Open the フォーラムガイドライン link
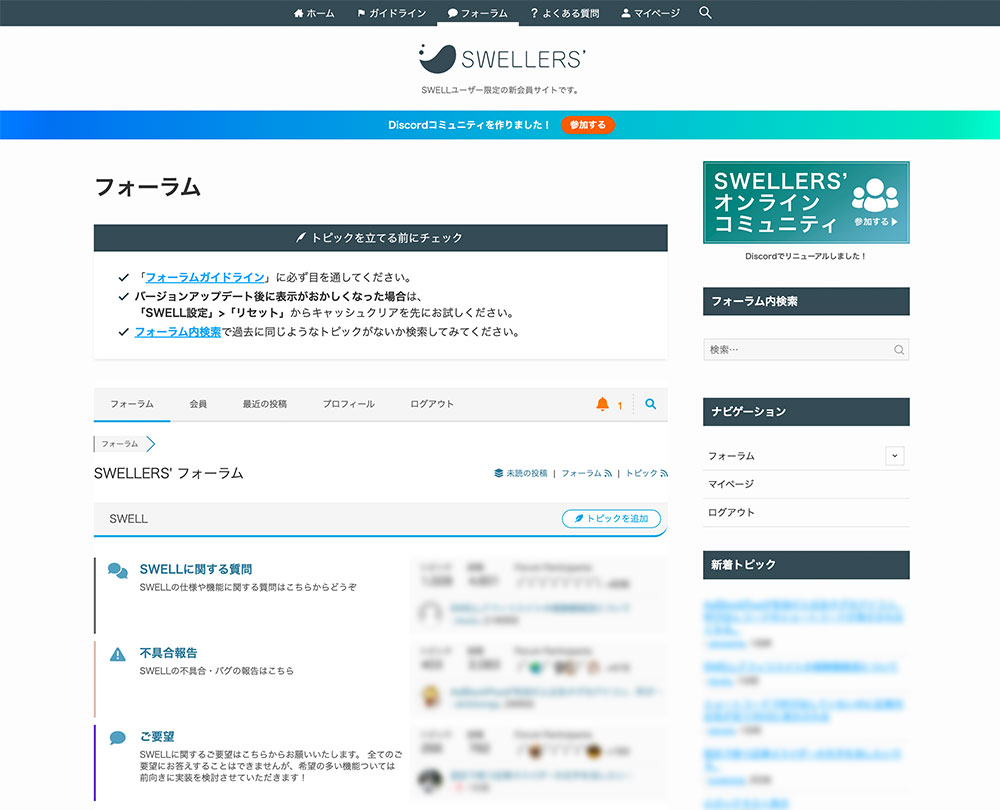 [x=205, y=277]
